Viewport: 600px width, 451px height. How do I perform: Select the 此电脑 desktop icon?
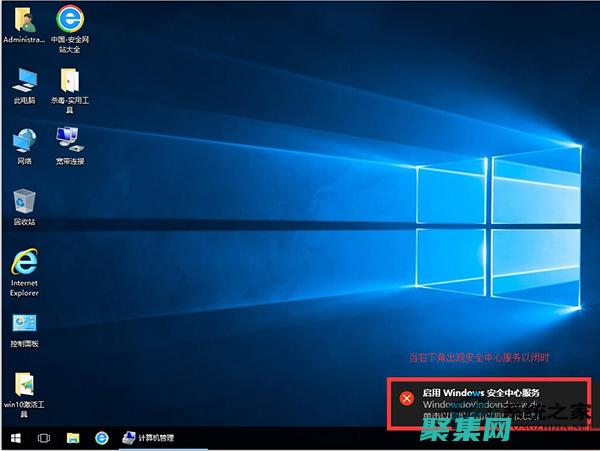[23, 79]
